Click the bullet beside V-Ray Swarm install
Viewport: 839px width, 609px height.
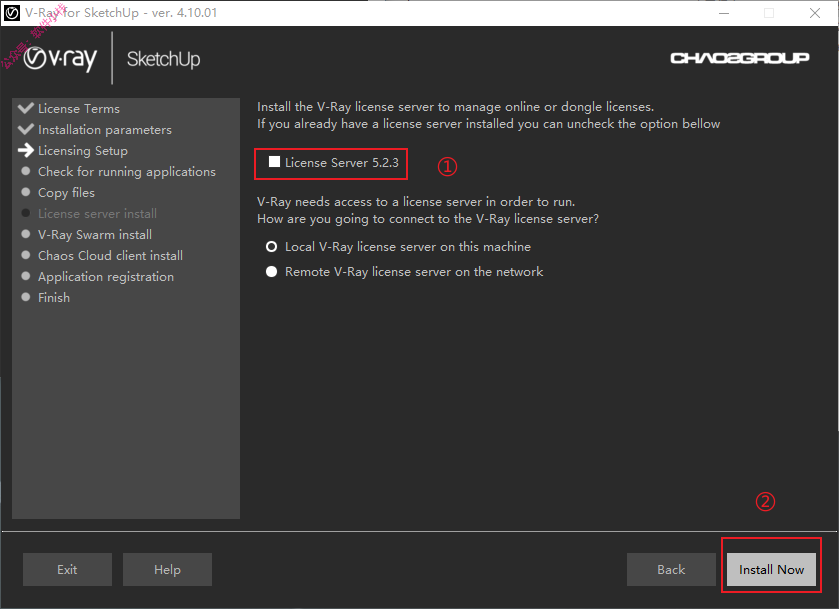coord(26,234)
